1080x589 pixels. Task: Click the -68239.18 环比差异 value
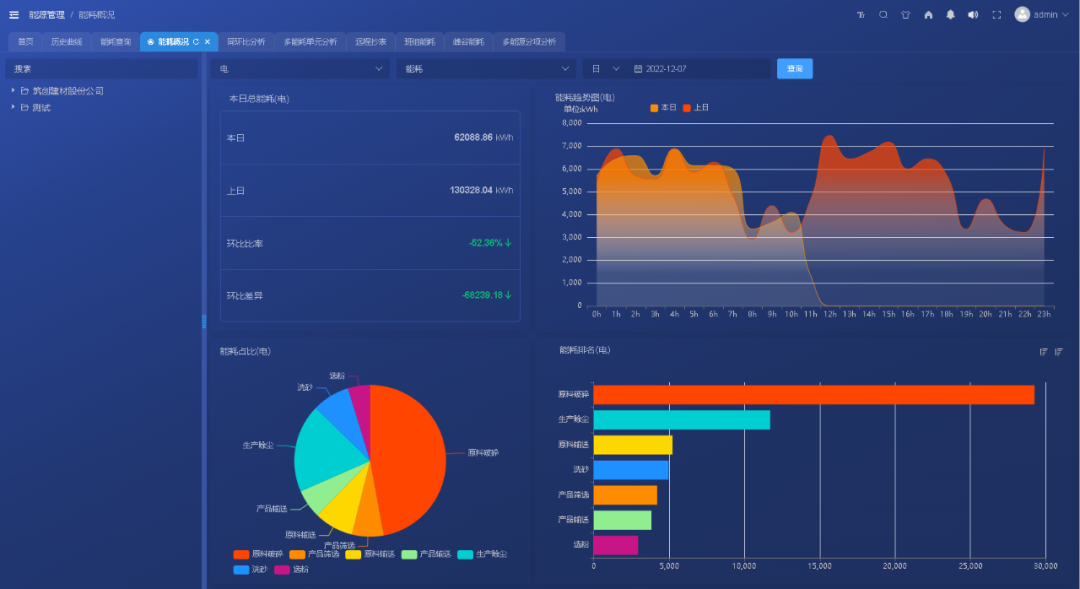click(486, 295)
